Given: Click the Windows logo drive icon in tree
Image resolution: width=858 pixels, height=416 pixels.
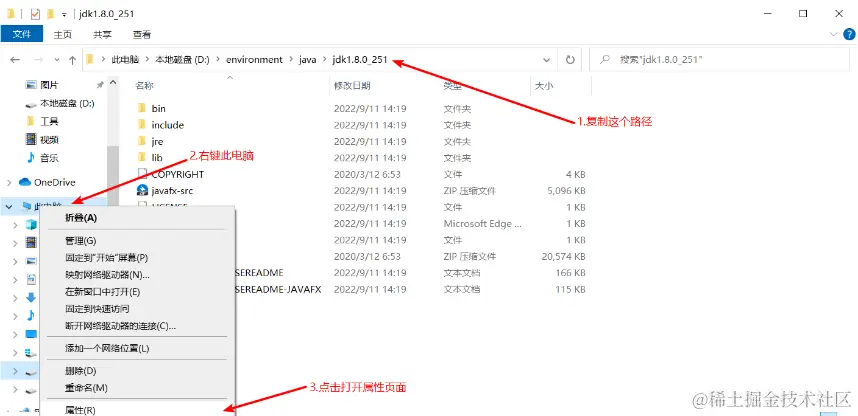Looking at the screenshot, I should coord(31,352).
